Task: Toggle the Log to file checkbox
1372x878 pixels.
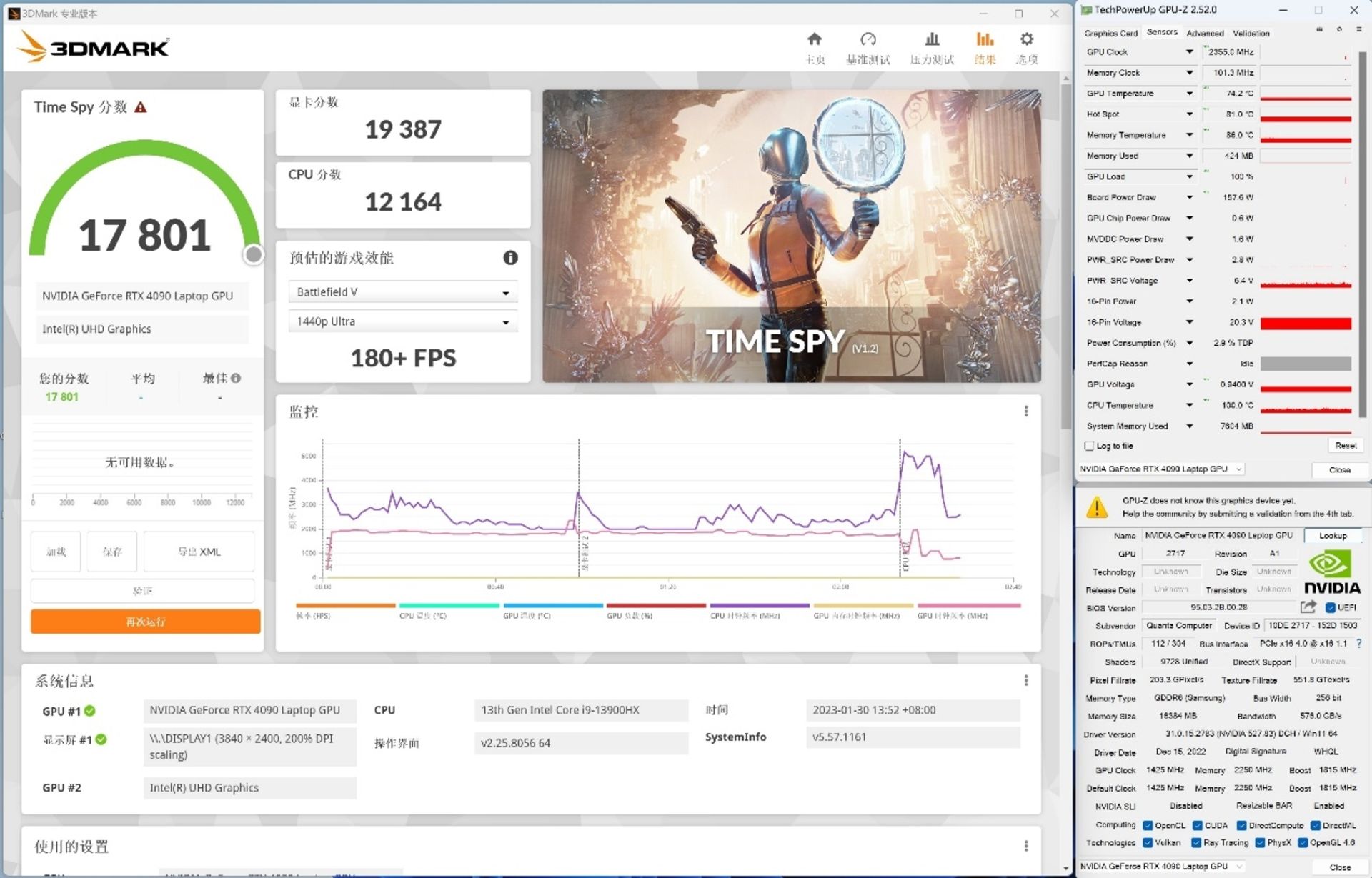Action: click(1089, 446)
